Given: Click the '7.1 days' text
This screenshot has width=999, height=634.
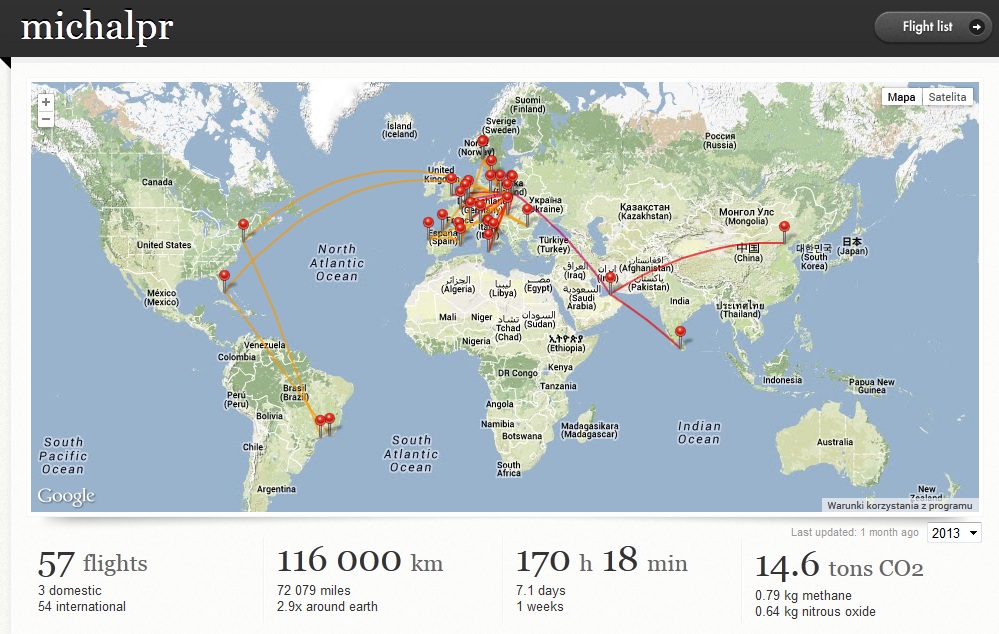Looking at the screenshot, I should [x=540, y=591].
